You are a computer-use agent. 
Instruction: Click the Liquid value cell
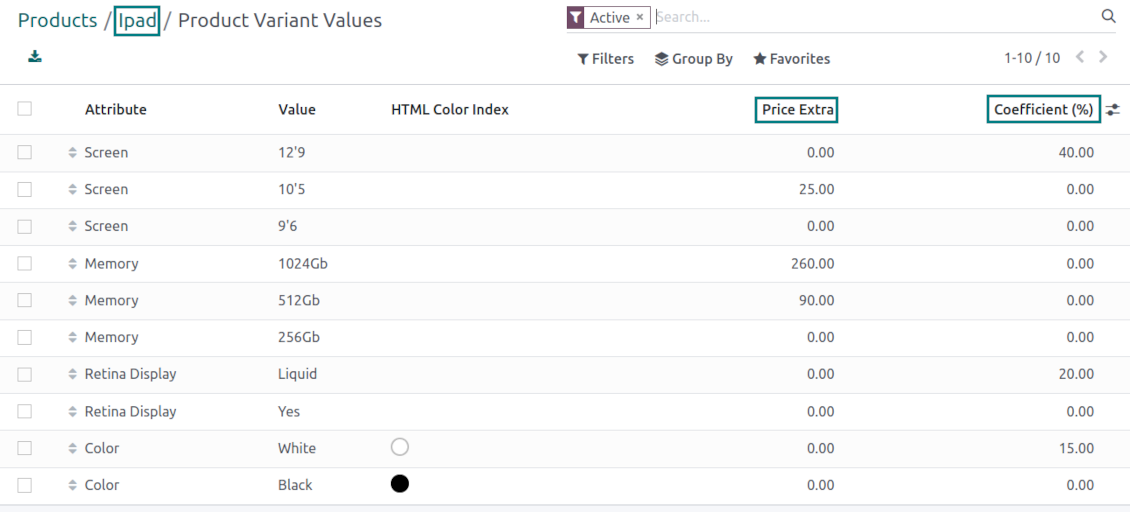(x=297, y=374)
